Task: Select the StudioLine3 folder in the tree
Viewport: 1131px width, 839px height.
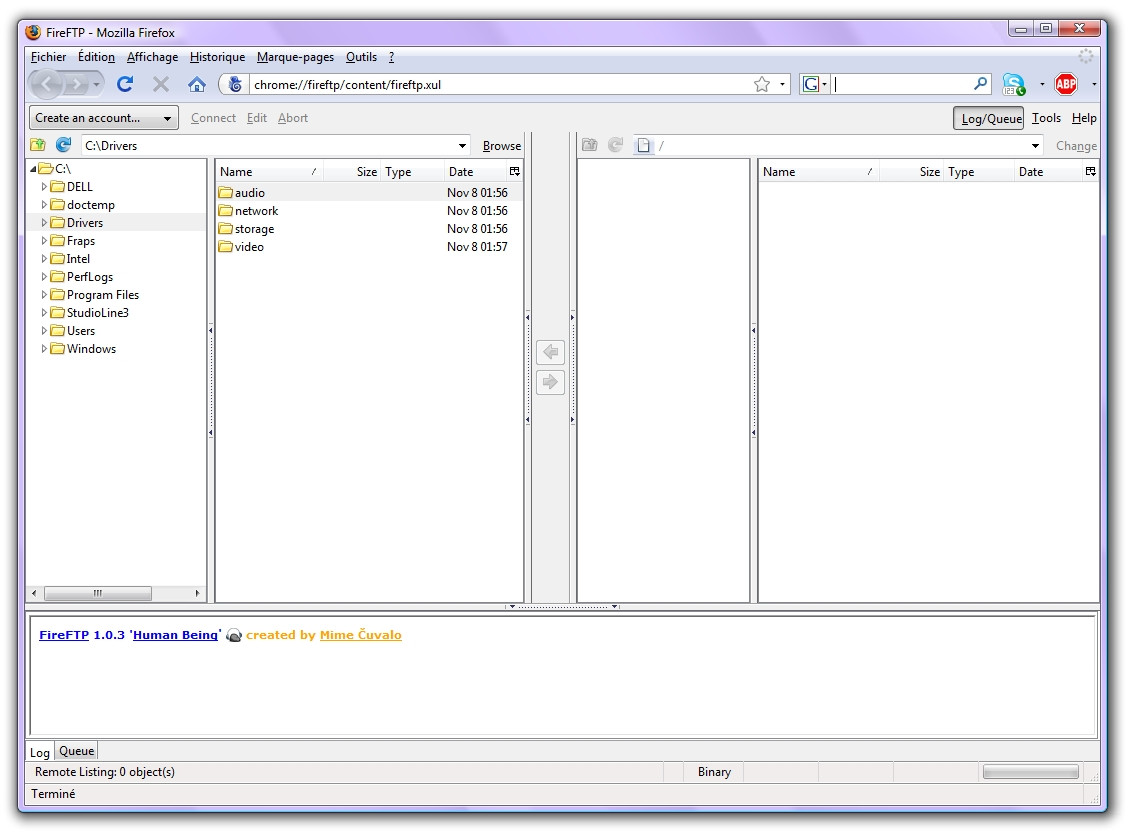Action: (x=97, y=313)
